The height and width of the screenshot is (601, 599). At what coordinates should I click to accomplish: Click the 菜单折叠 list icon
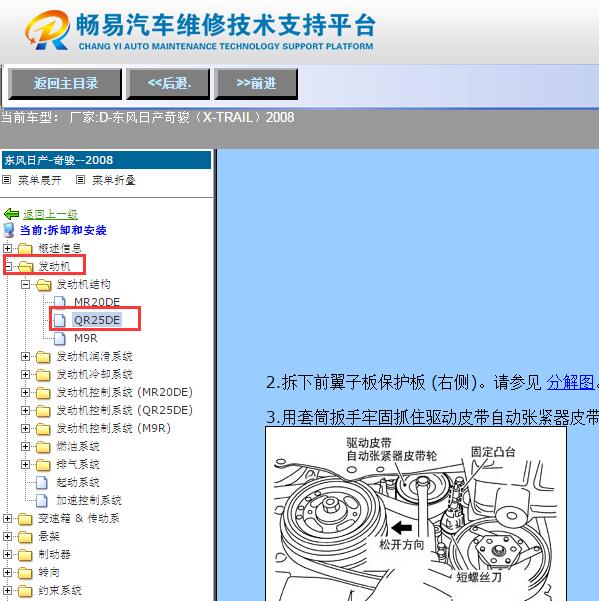click(80, 179)
